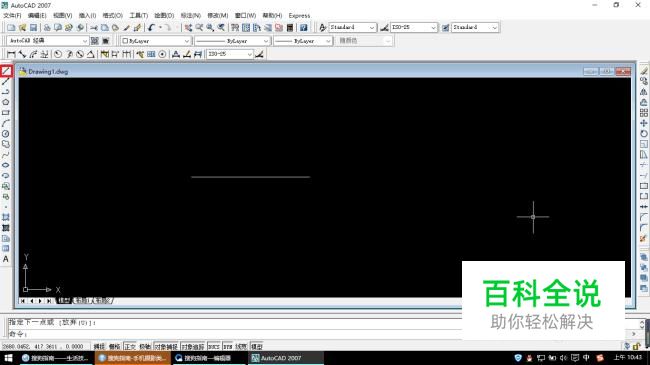Click AutoCAD 2007 taskbar button
The height and width of the screenshot is (365, 650).
(x=286, y=358)
